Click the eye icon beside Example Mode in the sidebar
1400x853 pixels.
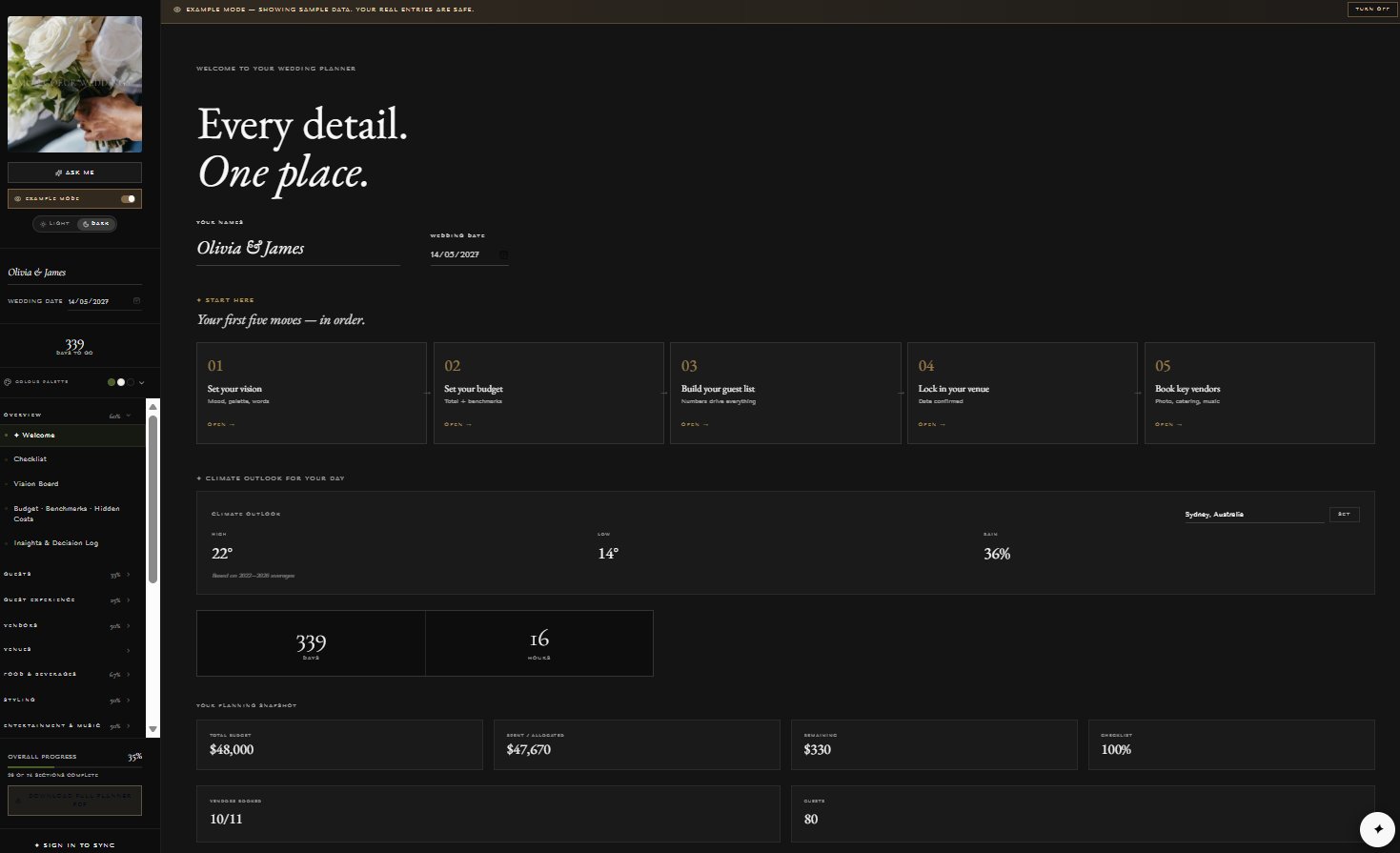(18, 198)
